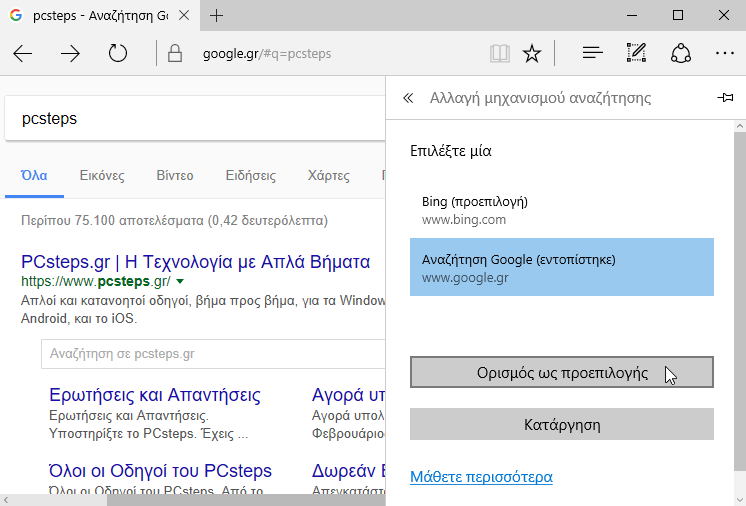Pin the settings pane with pin icon
Viewport: 746px width, 506px height.
point(725,97)
